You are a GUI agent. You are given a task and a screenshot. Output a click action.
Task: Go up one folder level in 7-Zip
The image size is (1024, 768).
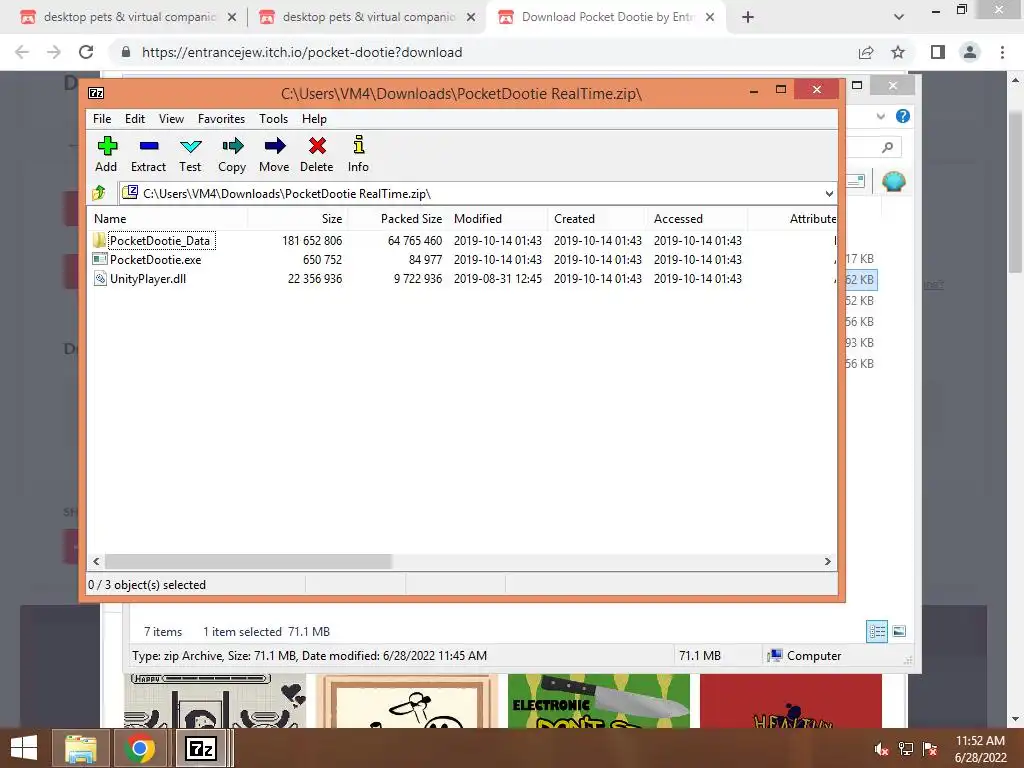99,193
